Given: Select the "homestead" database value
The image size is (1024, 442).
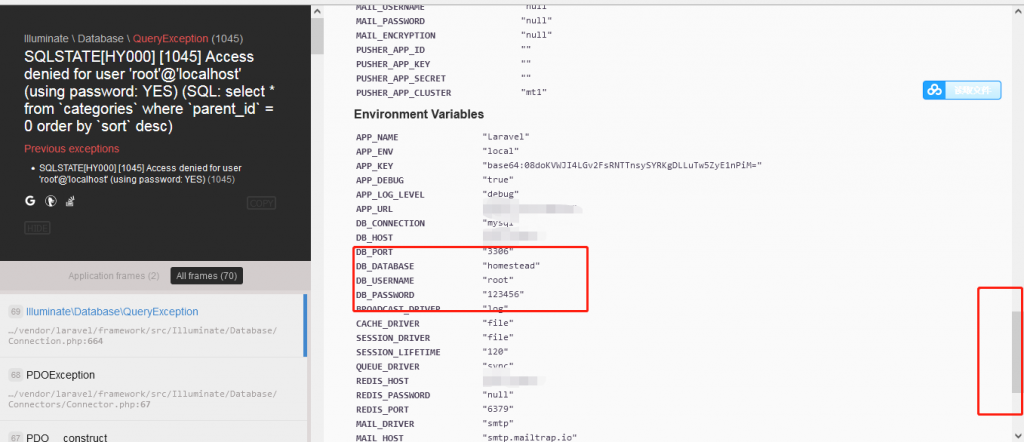Looking at the screenshot, I should [x=511, y=266].
